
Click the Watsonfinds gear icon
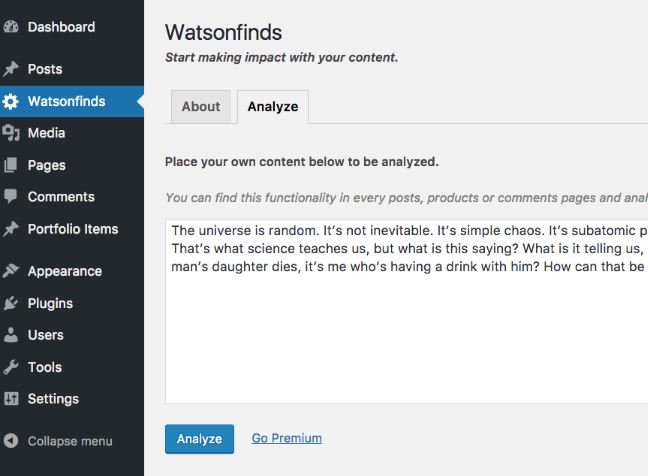point(11,101)
